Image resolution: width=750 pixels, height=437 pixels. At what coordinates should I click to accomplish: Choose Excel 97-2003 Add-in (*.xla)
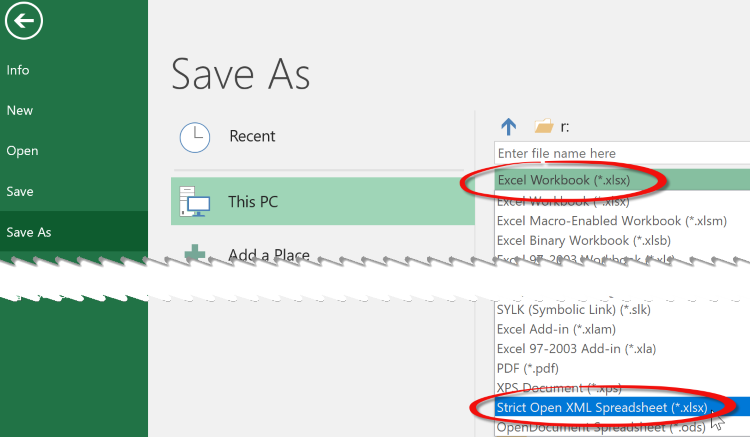pyautogui.click(x=576, y=349)
